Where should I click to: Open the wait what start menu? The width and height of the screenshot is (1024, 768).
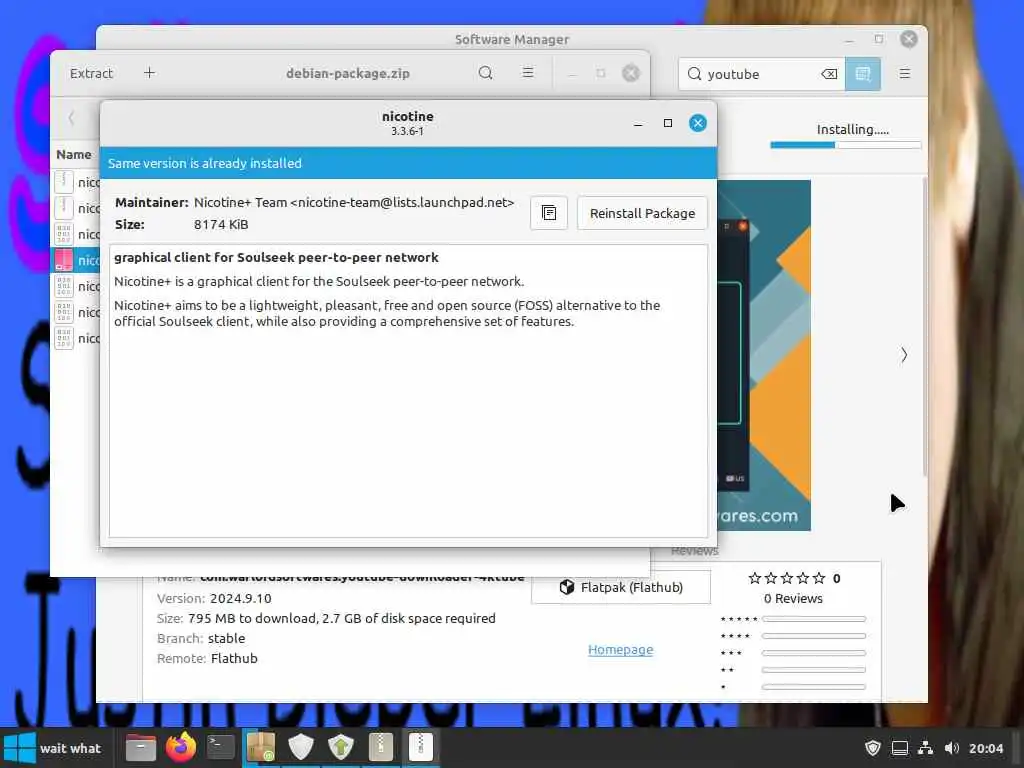click(x=54, y=748)
